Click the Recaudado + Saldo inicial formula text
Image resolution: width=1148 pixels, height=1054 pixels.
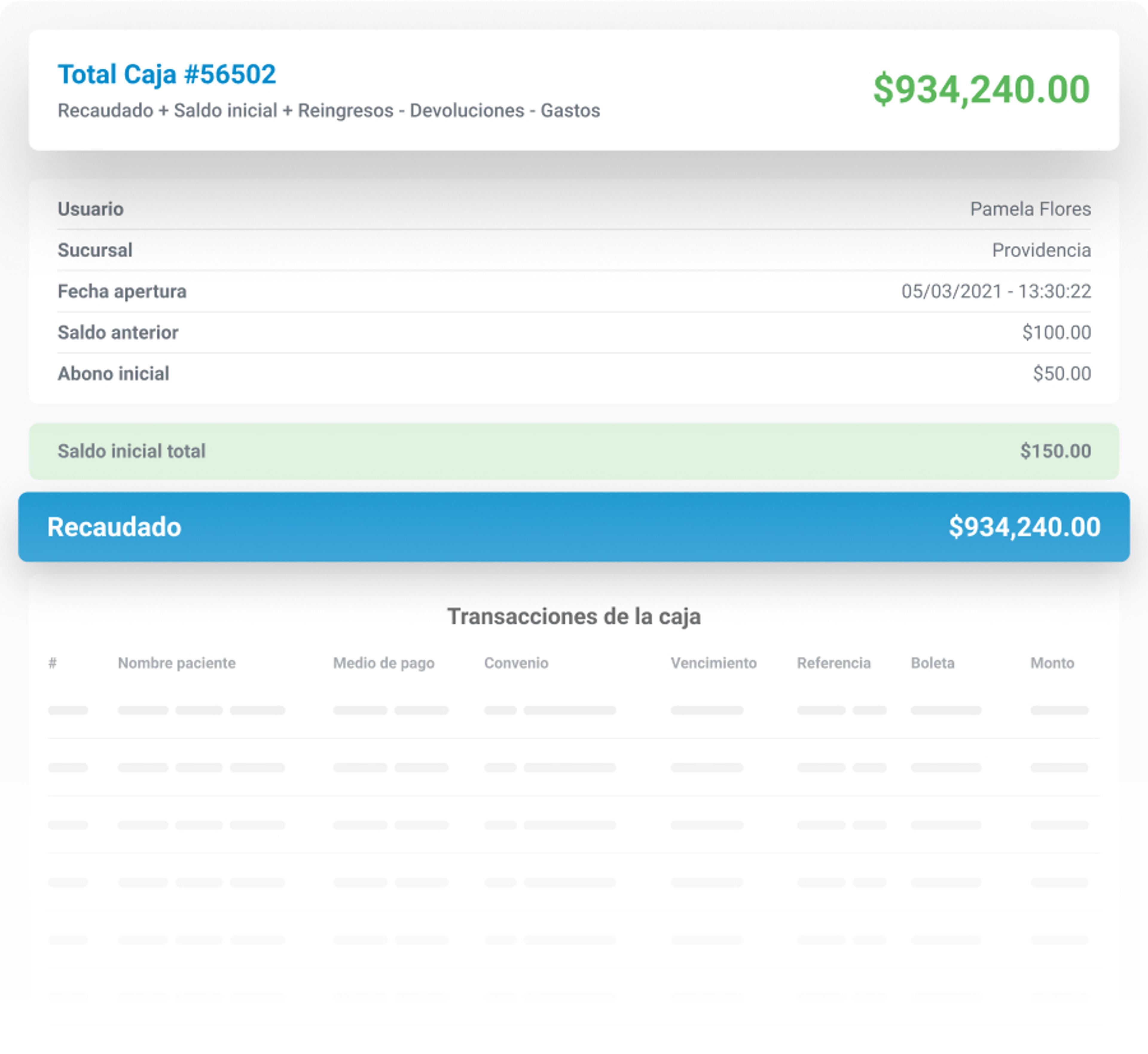coord(329,111)
